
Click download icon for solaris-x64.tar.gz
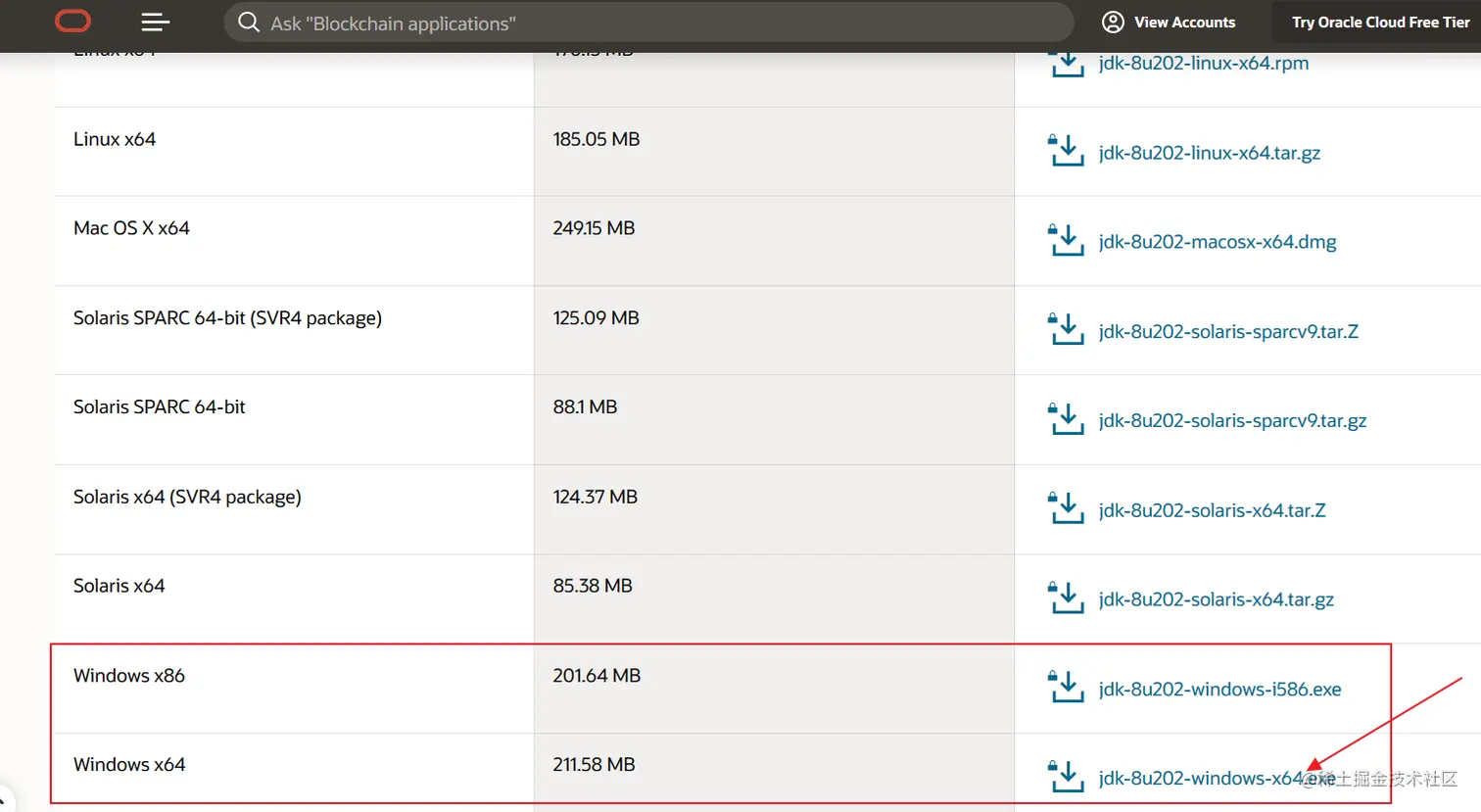tap(1066, 597)
